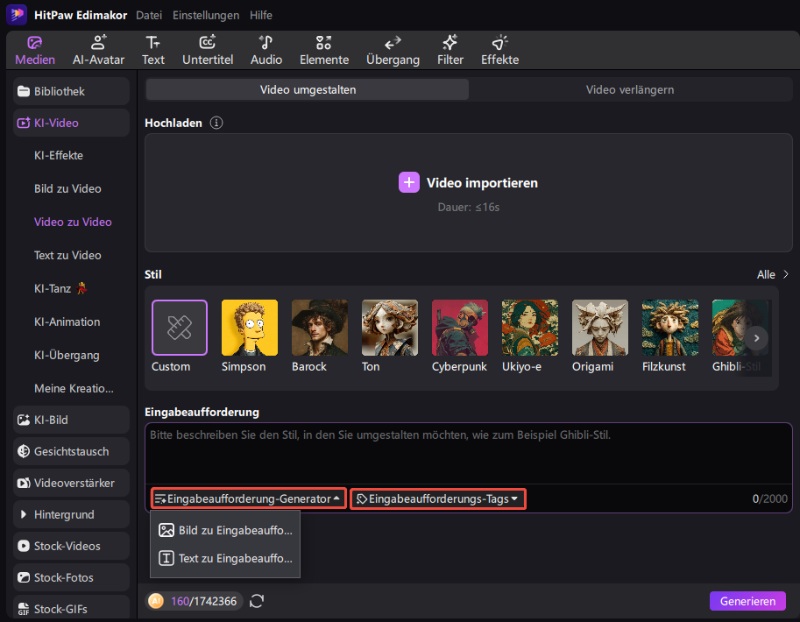Click the Video importieren button
The height and width of the screenshot is (622, 800).
[x=468, y=183]
